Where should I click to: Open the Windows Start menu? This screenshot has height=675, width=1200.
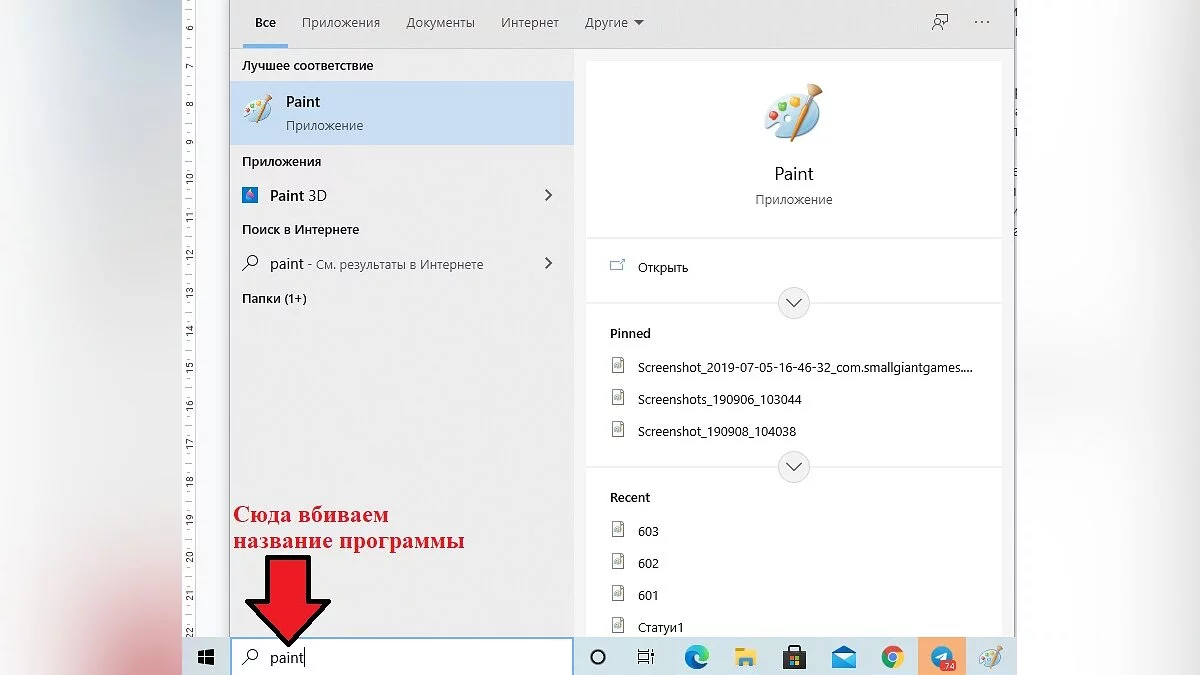207,657
